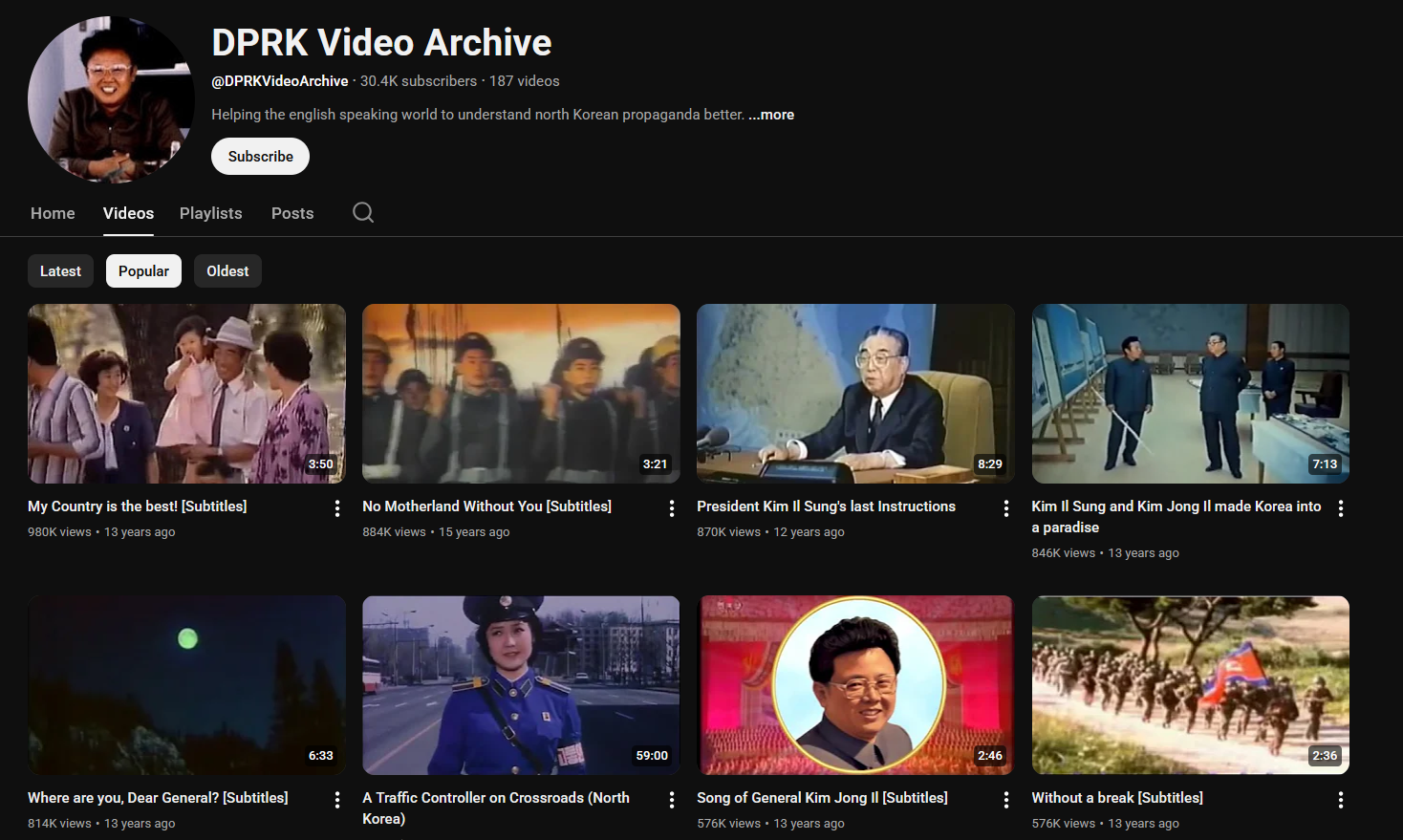1403x840 pixels.
Task: Play the 6:33 Dear General thumbnail
Action: point(186,685)
